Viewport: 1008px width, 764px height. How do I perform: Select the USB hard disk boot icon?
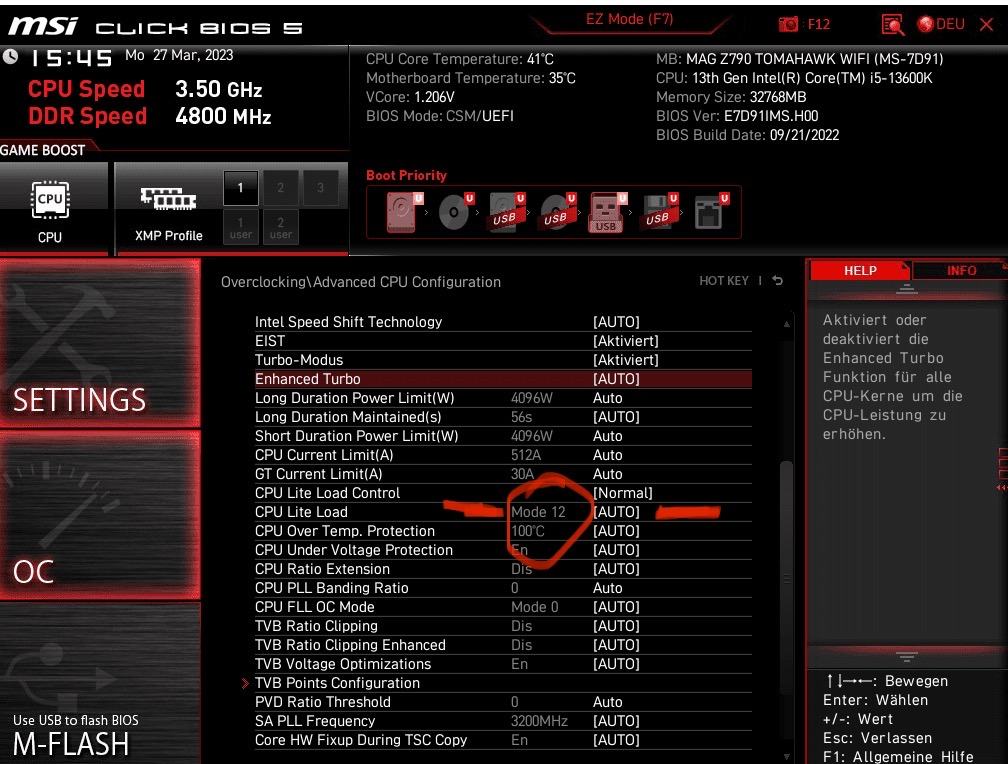[x=507, y=212]
